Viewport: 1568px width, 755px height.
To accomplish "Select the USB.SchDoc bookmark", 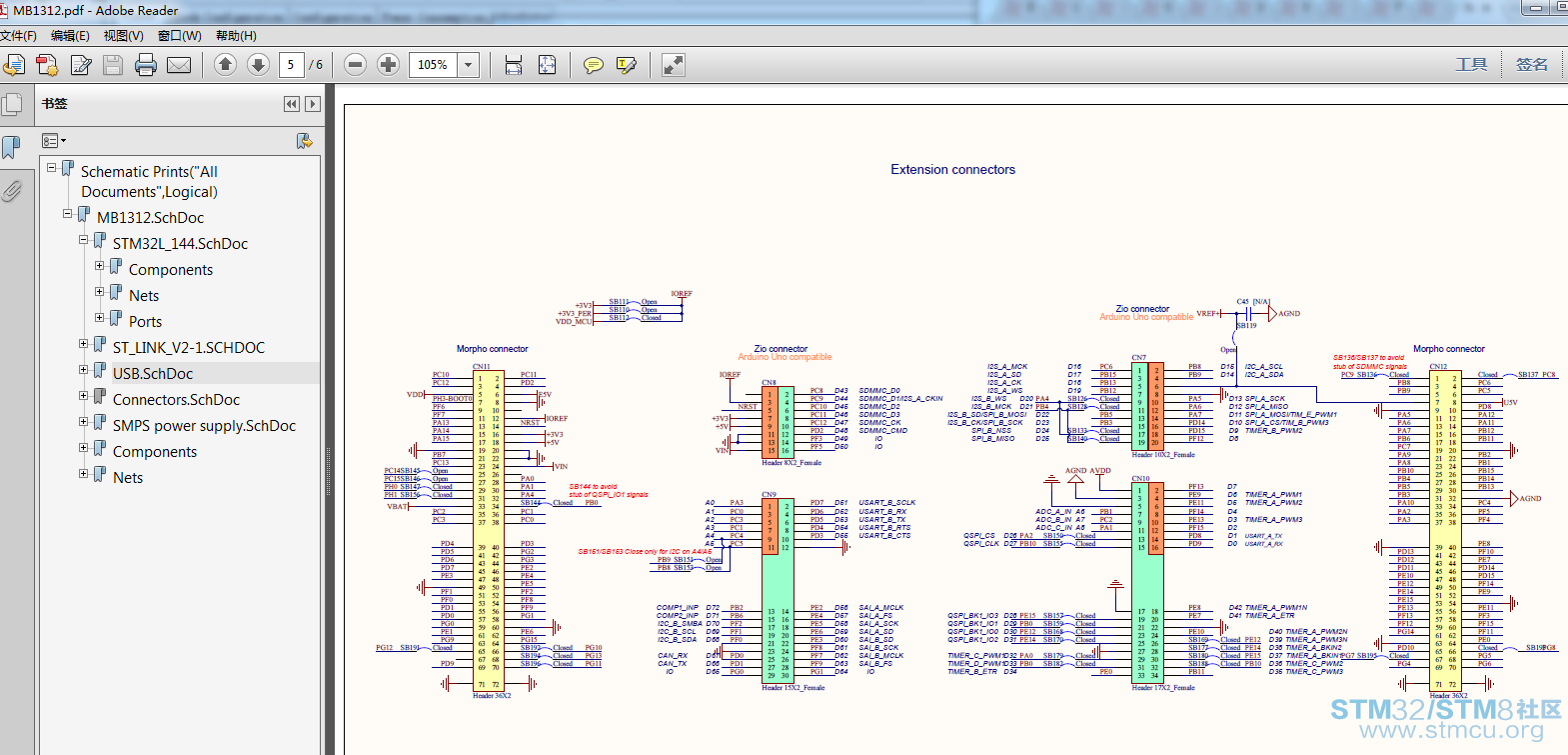I will pyautogui.click(x=153, y=374).
